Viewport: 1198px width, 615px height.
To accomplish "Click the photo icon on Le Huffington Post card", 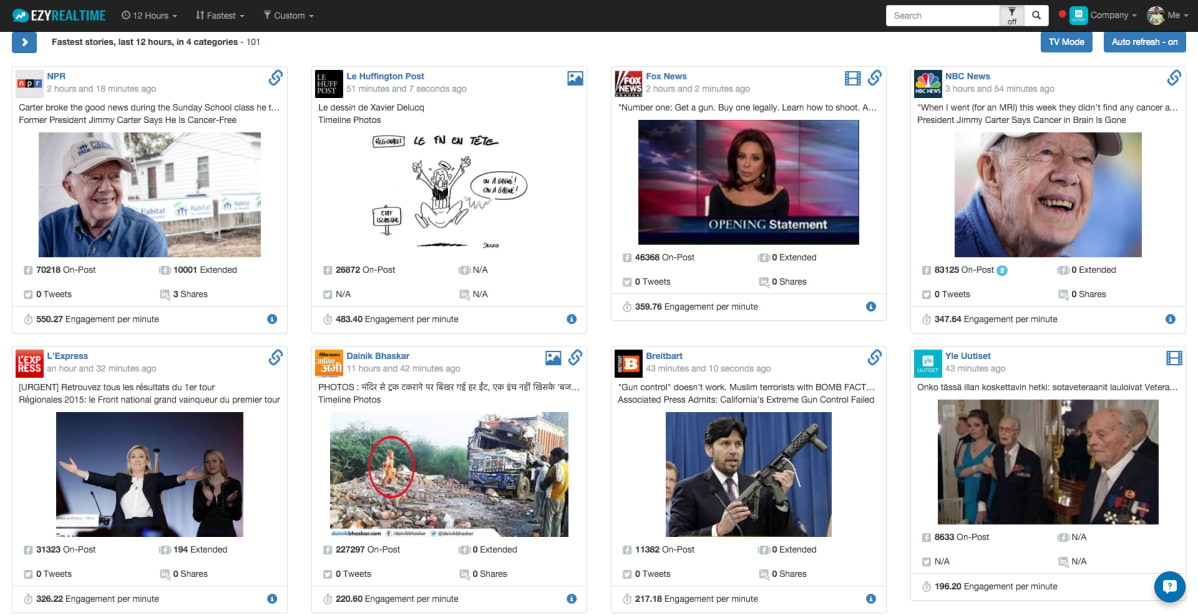I will click(575, 78).
